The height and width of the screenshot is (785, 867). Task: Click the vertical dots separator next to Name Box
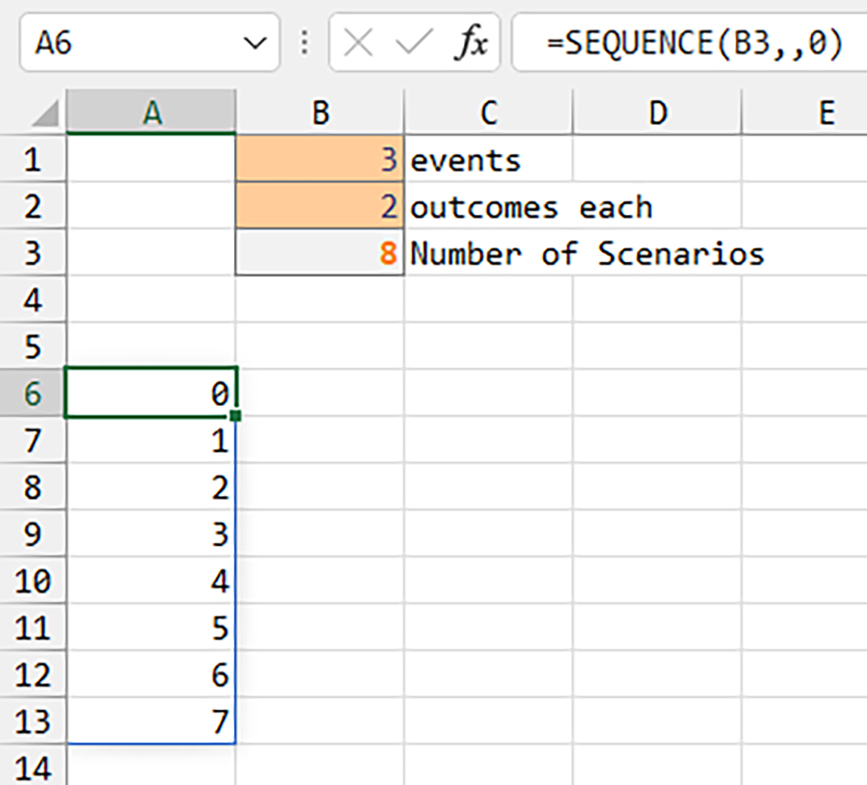tap(303, 42)
